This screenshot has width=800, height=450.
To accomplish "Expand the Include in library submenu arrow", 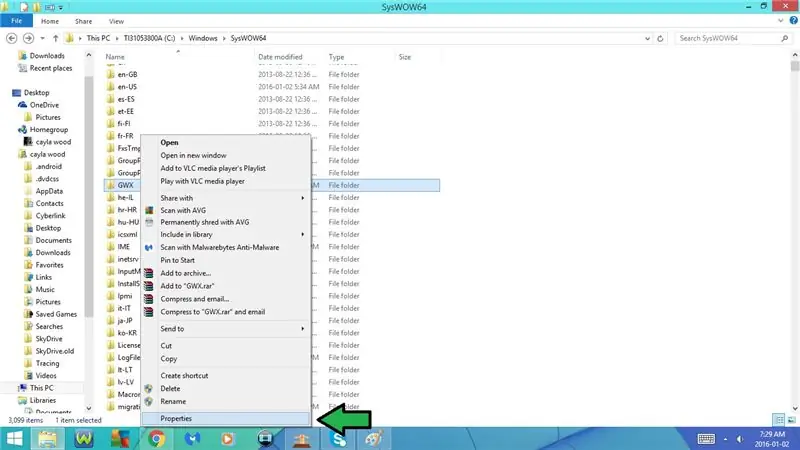I will click(303, 235).
